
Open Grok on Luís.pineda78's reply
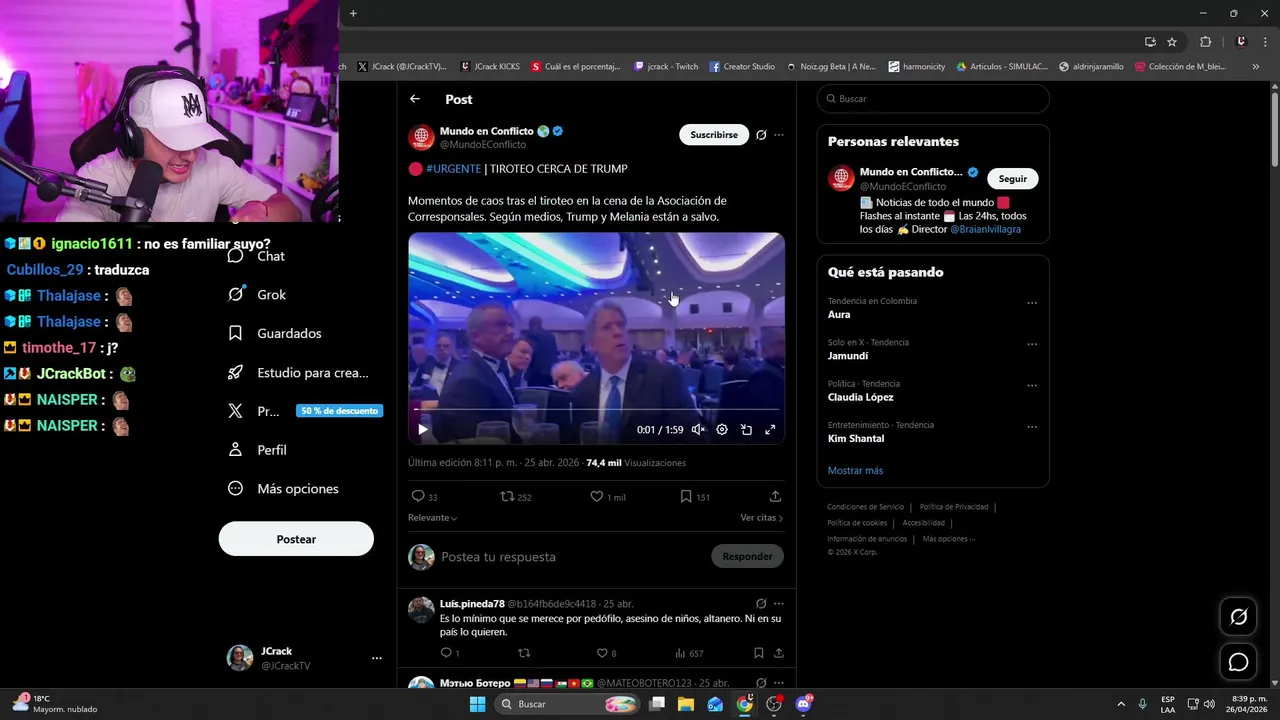tap(761, 604)
